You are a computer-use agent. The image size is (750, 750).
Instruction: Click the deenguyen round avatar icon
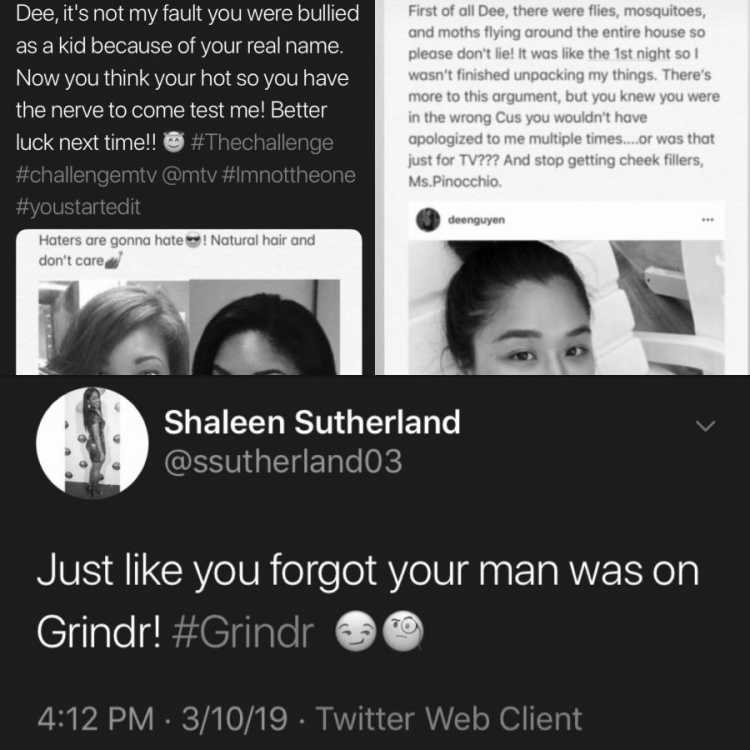[x=428, y=220]
